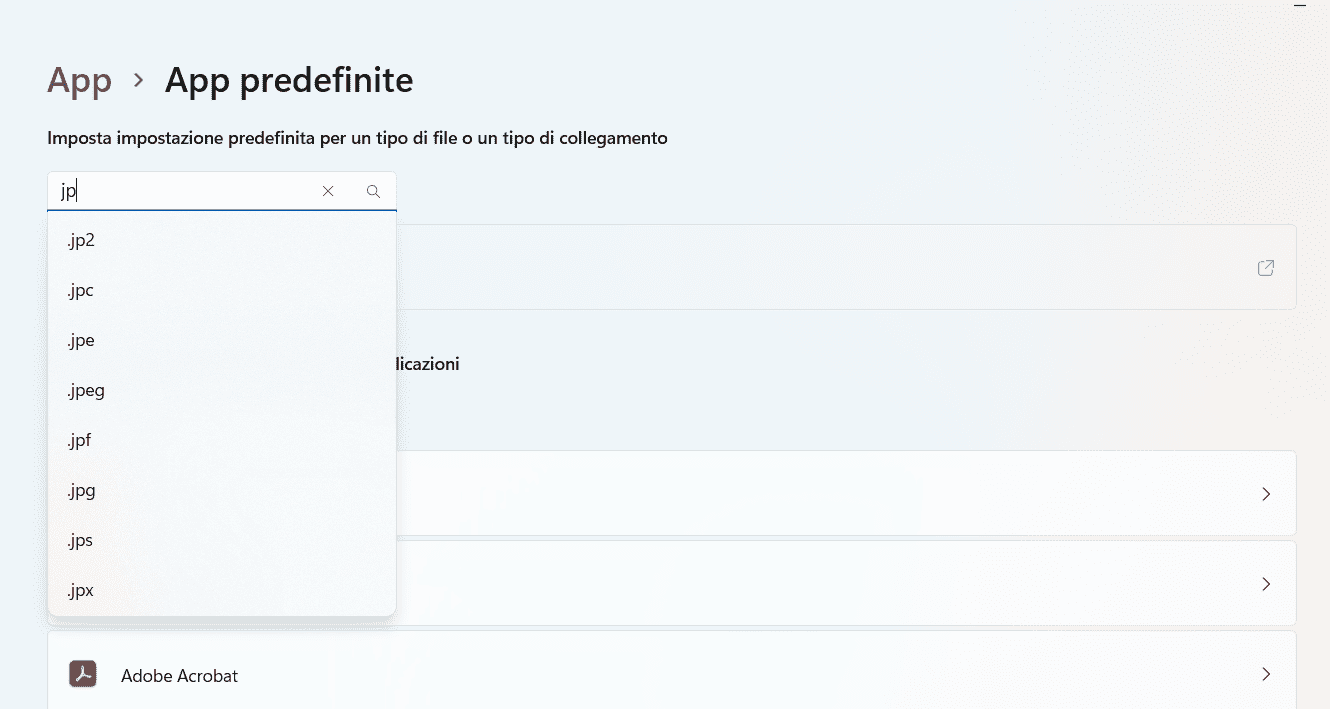This screenshot has height=709, width=1330.
Task: Click the Adobe Acrobat app icon
Action: point(82,675)
